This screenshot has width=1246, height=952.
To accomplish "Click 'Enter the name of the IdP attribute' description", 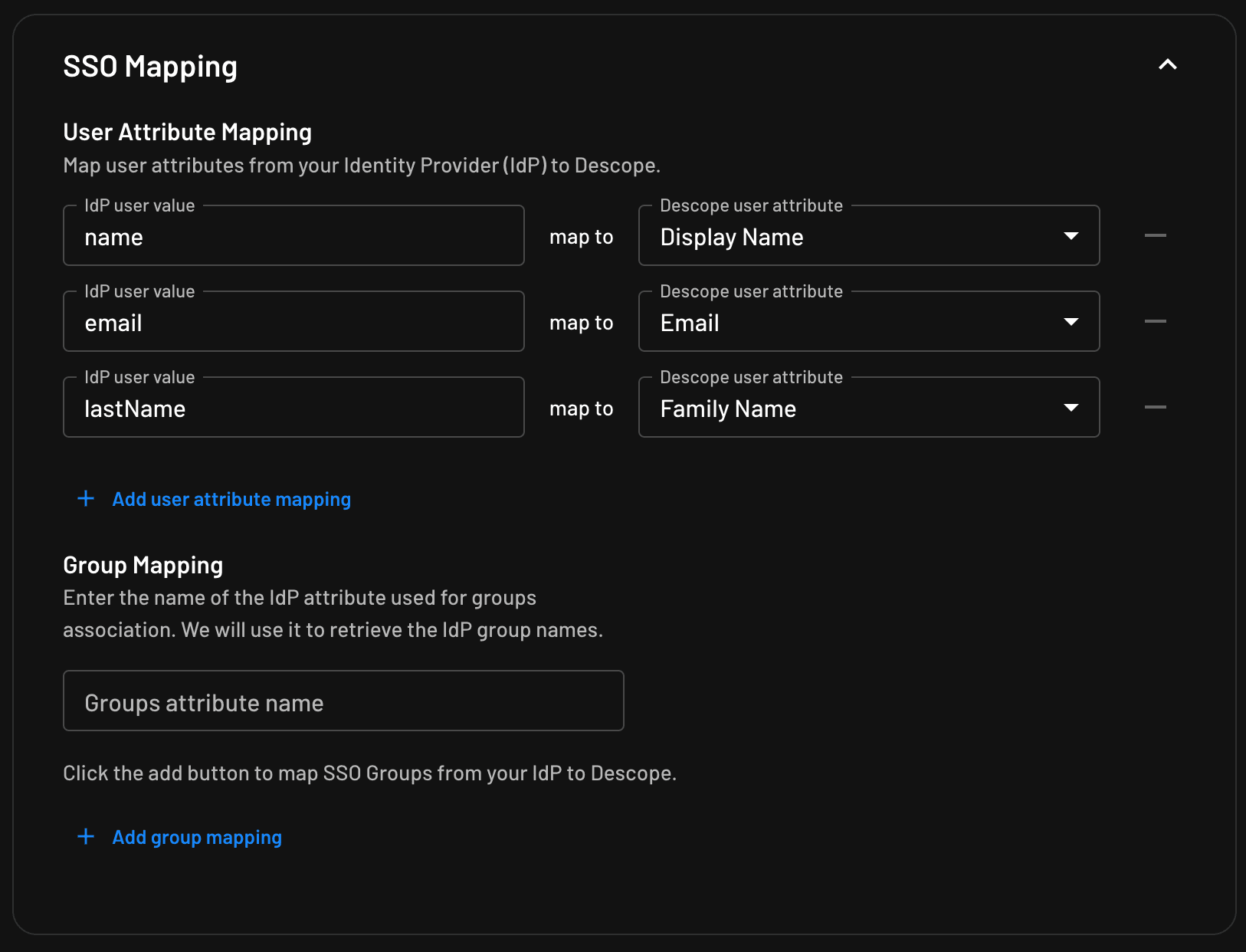I will tap(333, 614).
